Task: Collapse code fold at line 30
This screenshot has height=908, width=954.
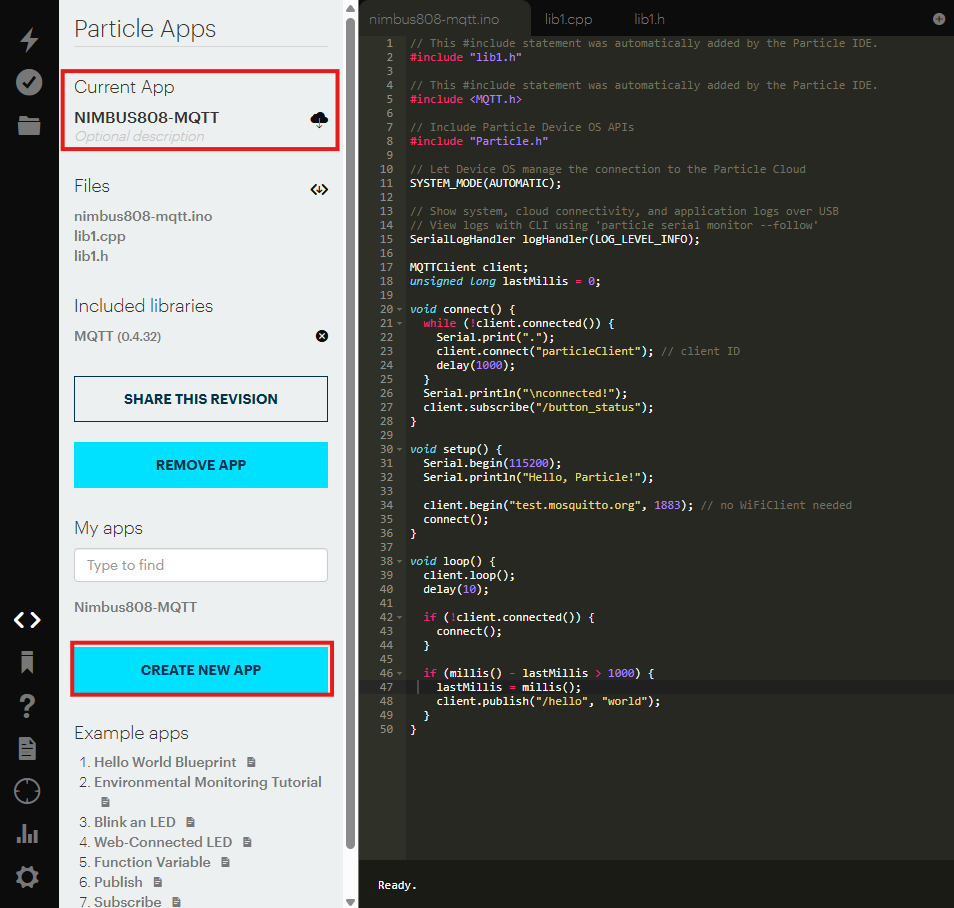Action: [400, 449]
